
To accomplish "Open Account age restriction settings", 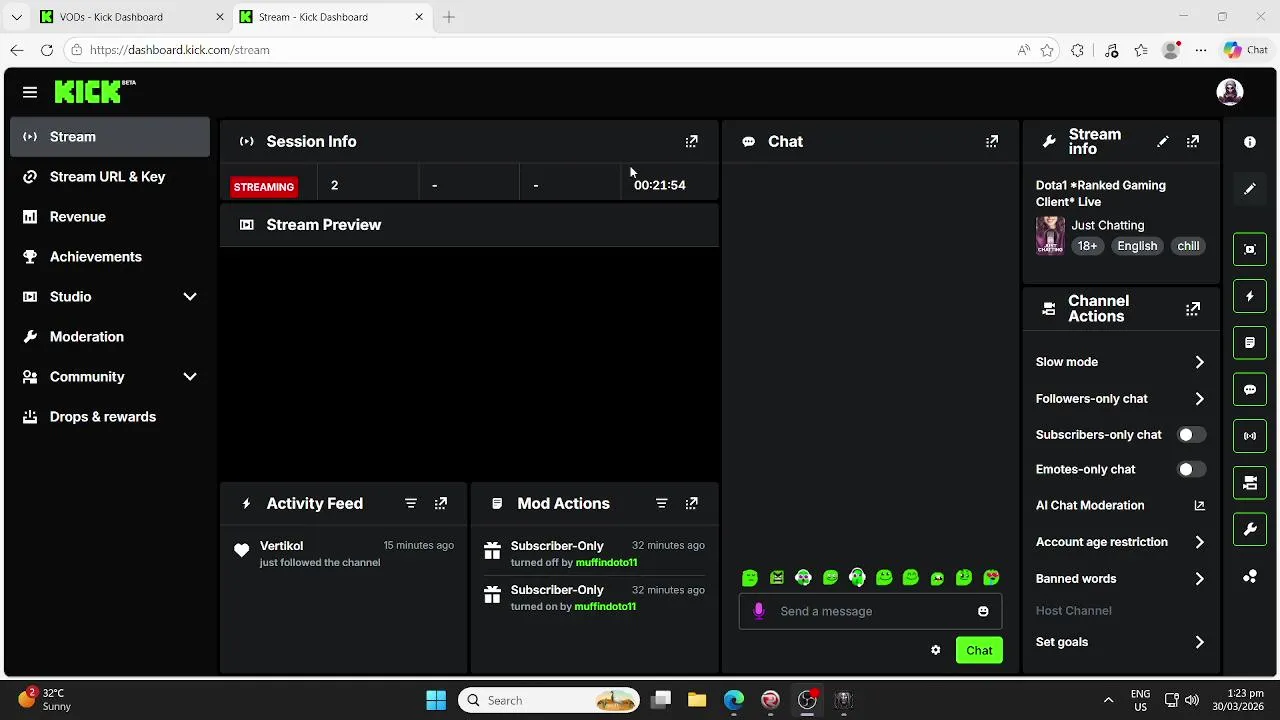I will click(1120, 542).
